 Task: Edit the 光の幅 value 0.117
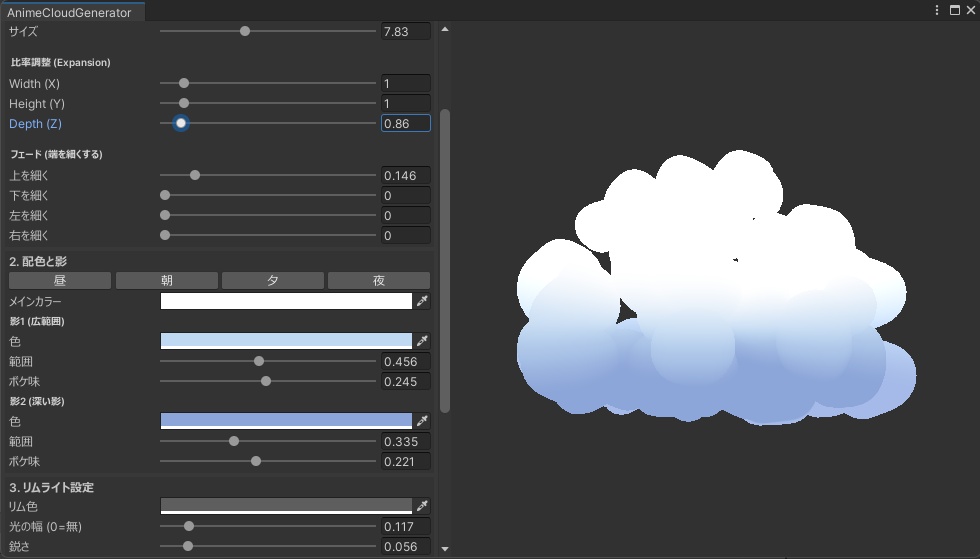pyautogui.click(x=406, y=526)
